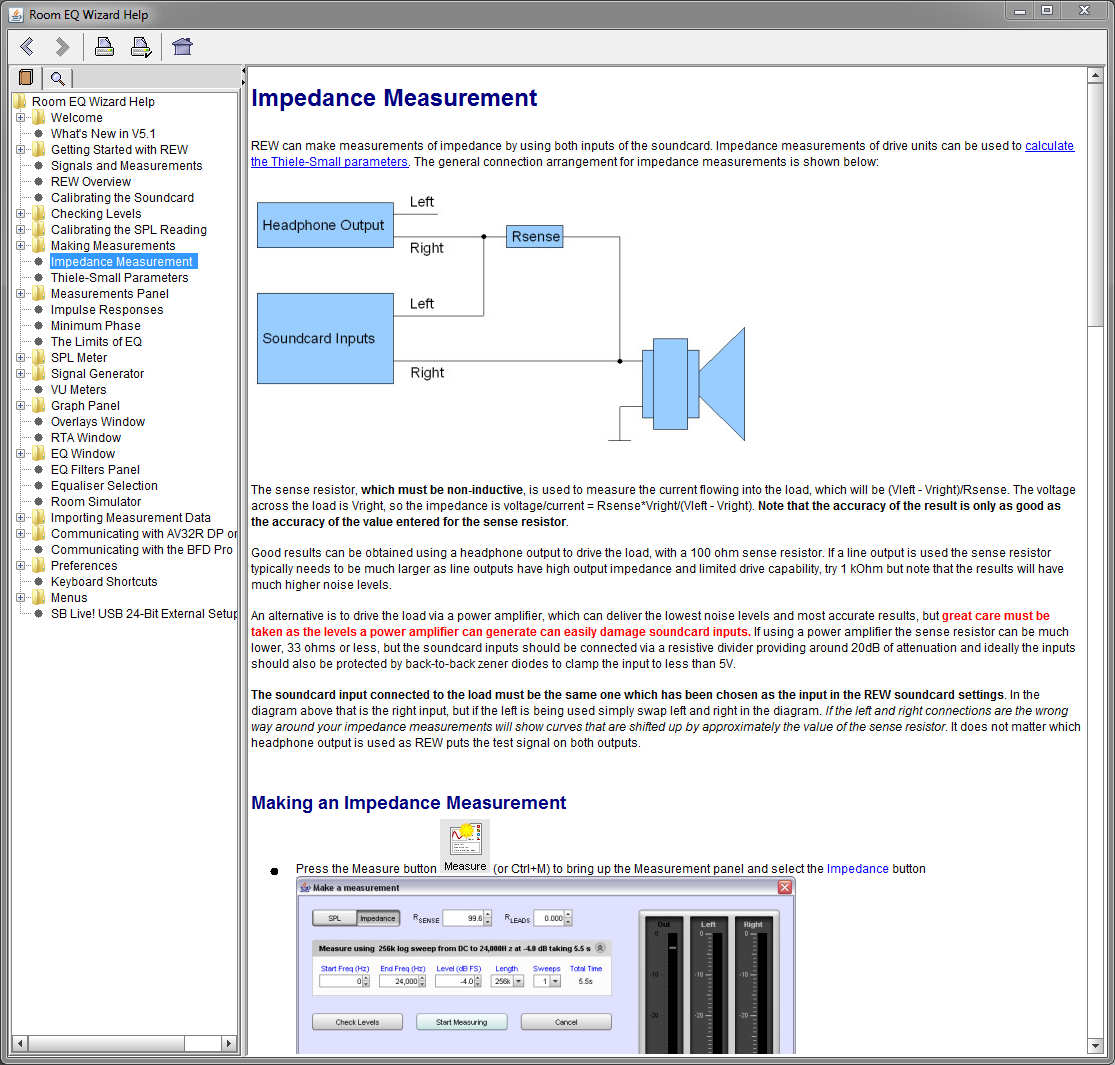1115x1065 pixels.
Task: Open the What's New in V5.1 topic
Action: point(103,134)
